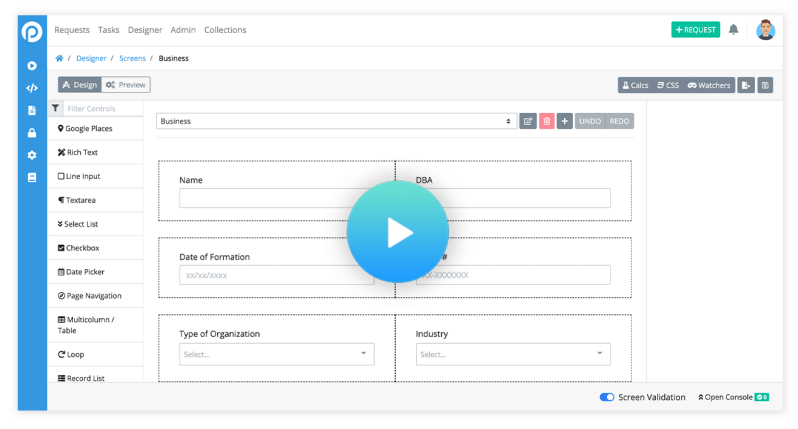Open the Requests menu
This screenshot has width=798, height=429.
(72, 30)
